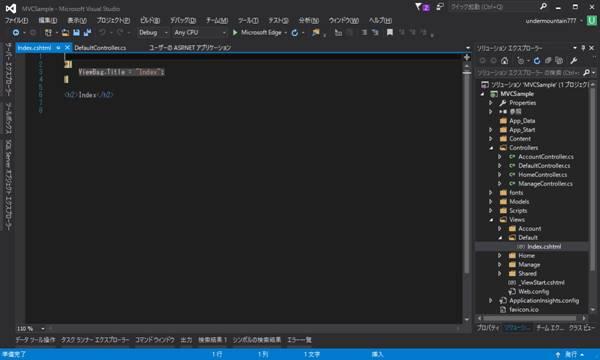The width and height of the screenshot is (600, 360).
Task: Expand the Shared folder under Views
Action: (x=500, y=274)
